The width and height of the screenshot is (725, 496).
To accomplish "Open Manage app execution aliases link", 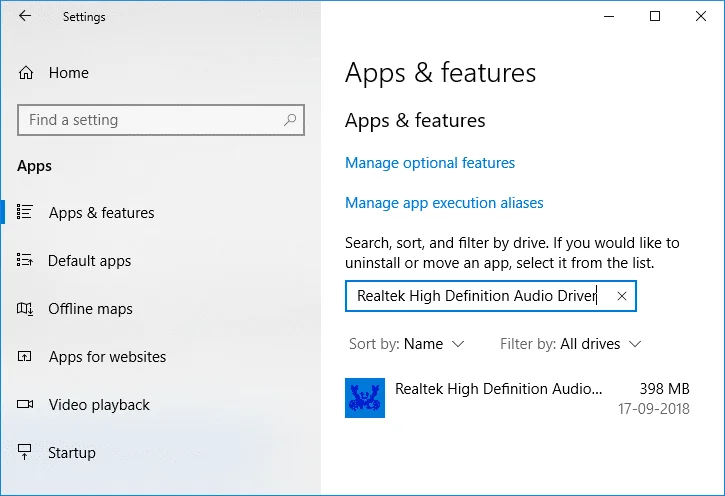I will tap(444, 203).
